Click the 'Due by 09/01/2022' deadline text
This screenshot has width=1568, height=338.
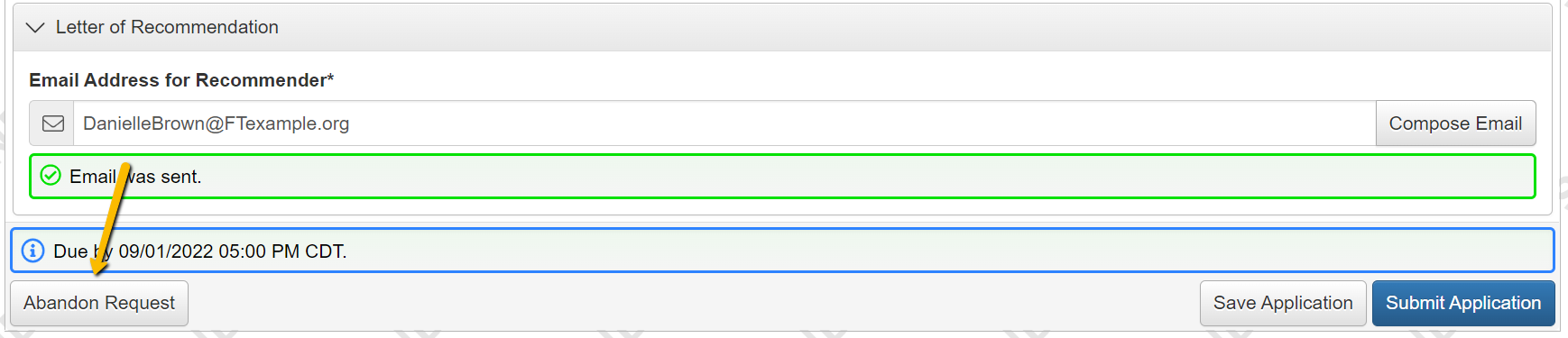tap(133, 251)
